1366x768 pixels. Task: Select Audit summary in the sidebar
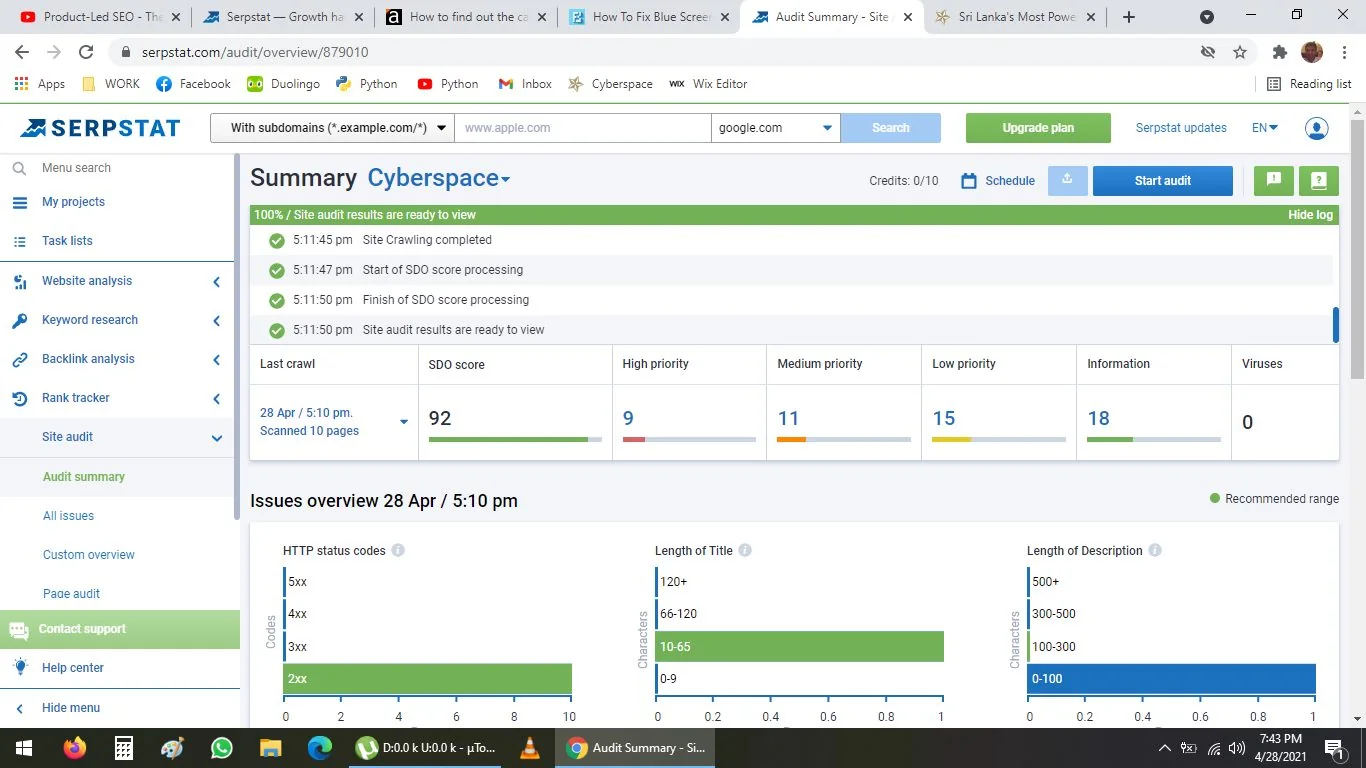(84, 477)
